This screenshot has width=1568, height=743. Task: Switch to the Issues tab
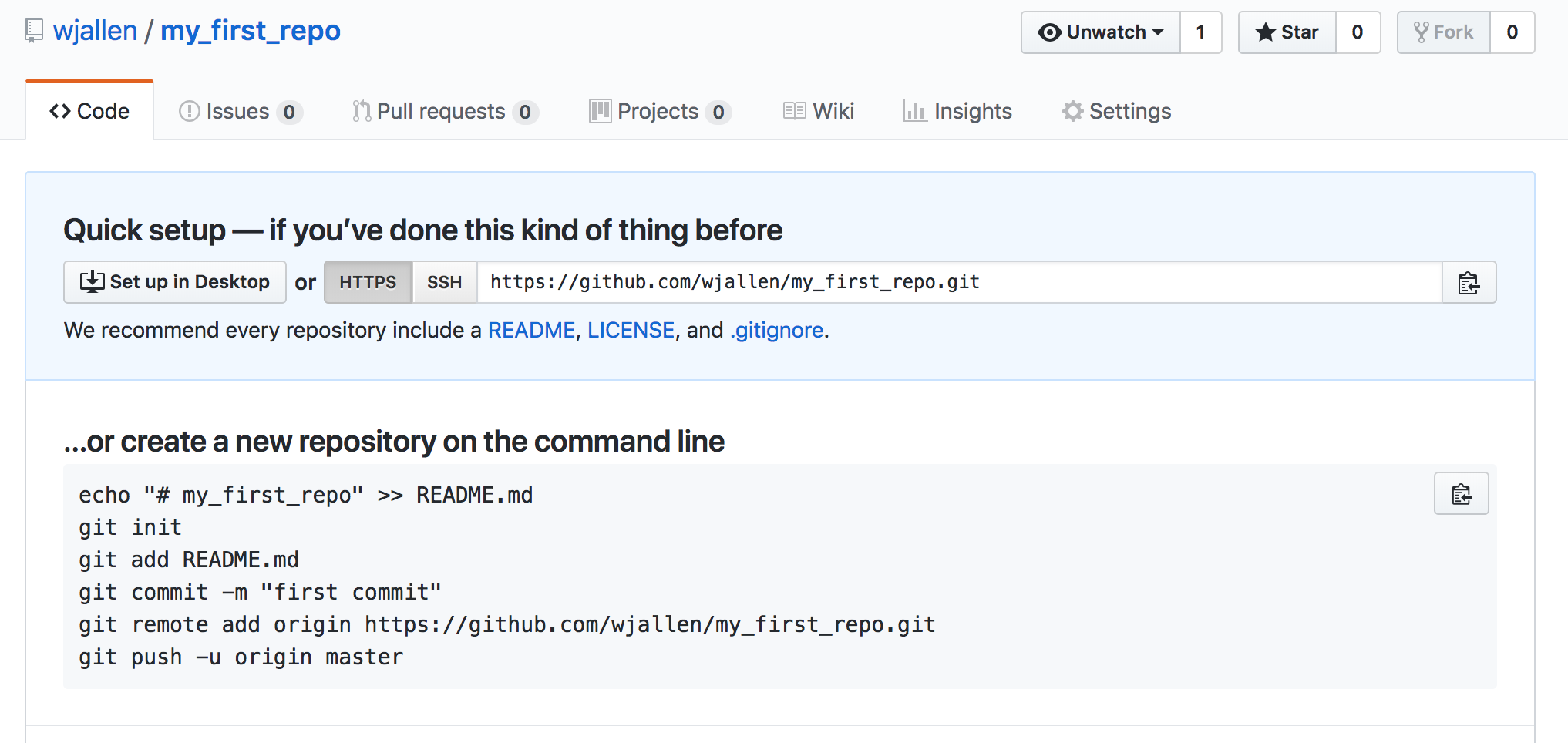[x=240, y=112]
